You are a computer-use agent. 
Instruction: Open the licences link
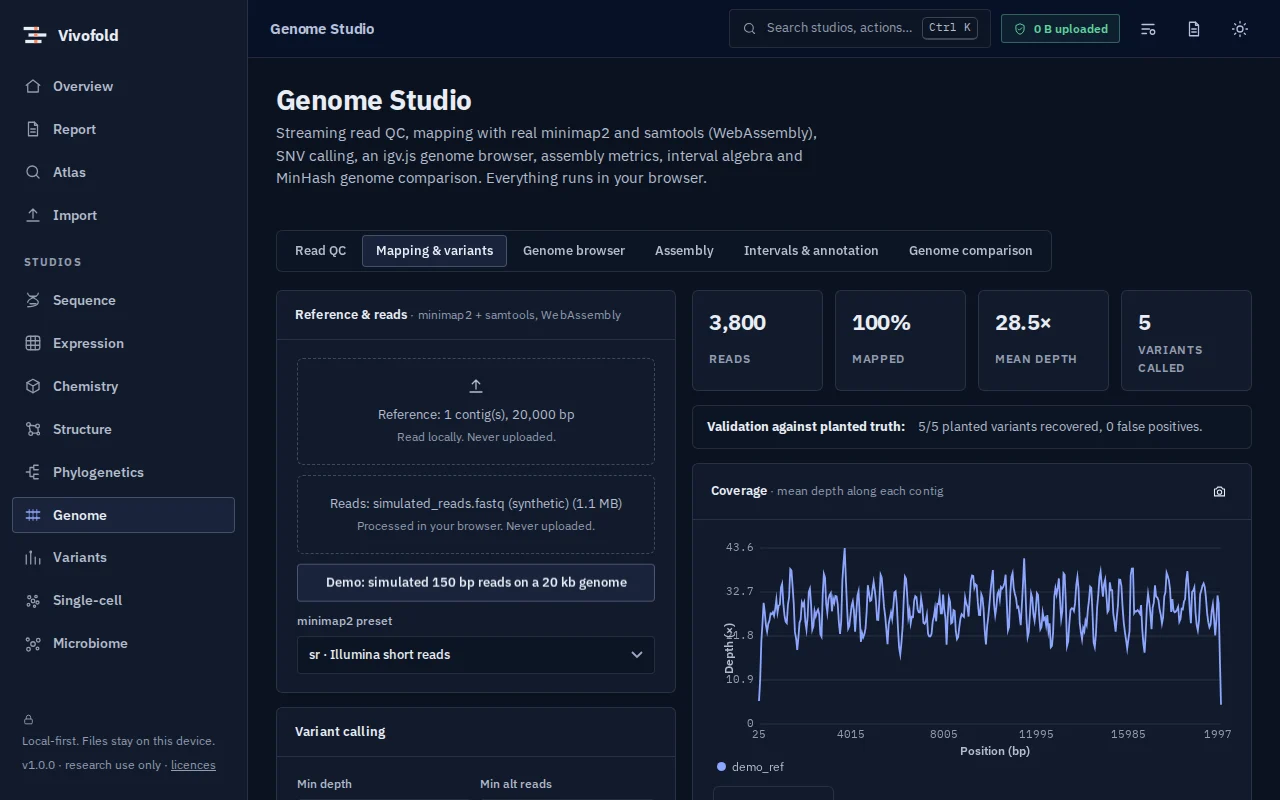click(193, 765)
